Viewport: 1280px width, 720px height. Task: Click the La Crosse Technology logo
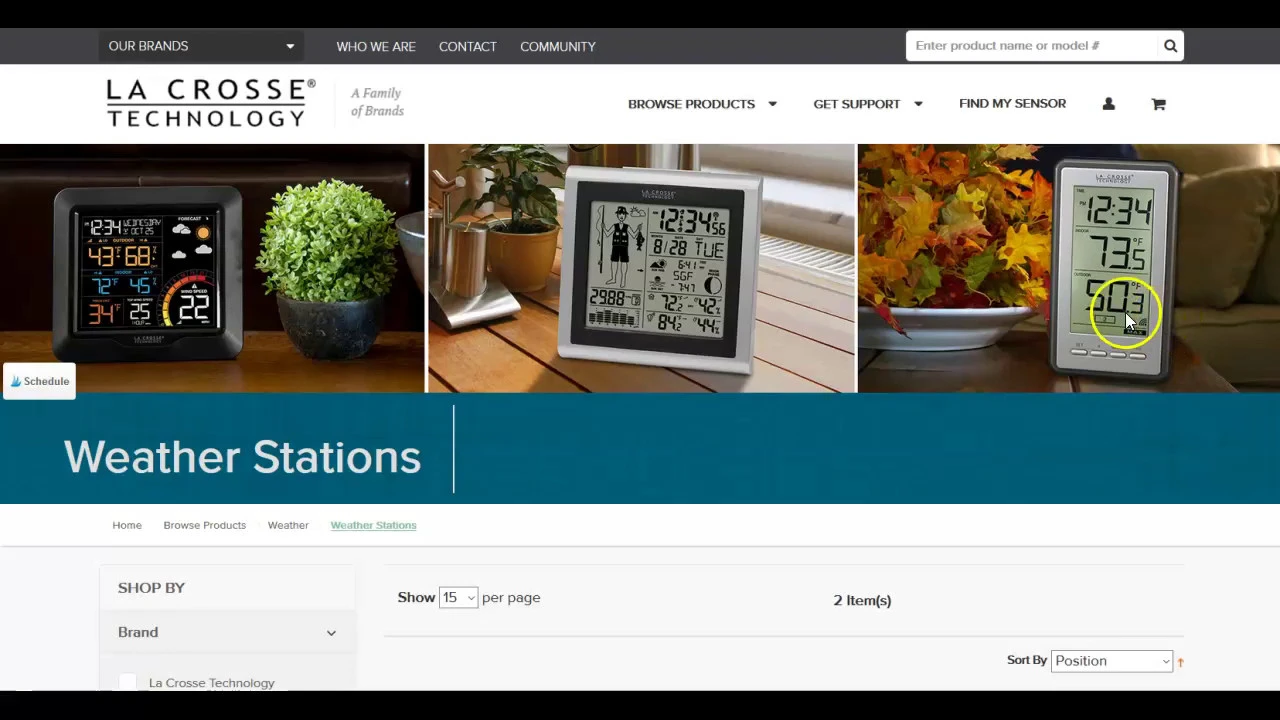211,103
